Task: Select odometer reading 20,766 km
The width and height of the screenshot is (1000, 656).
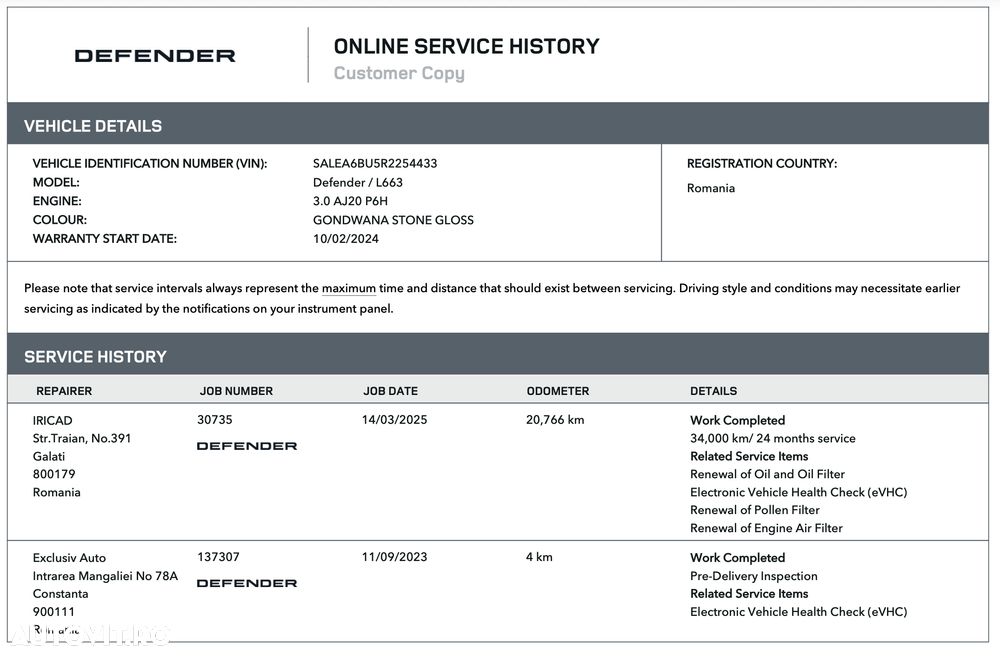Action: pyautogui.click(x=555, y=420)
